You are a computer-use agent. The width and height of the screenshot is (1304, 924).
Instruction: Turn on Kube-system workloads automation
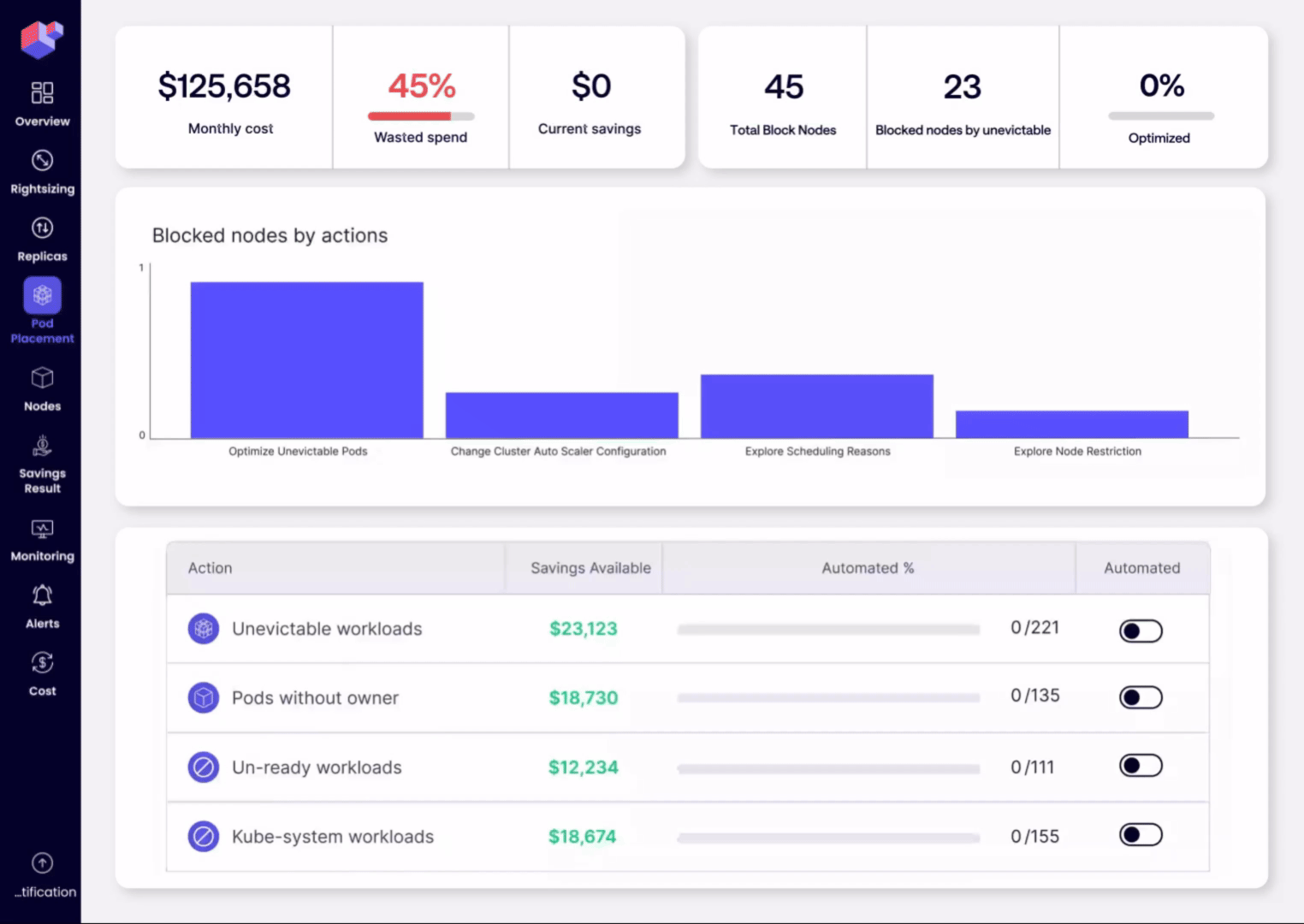click(1141, 834)
